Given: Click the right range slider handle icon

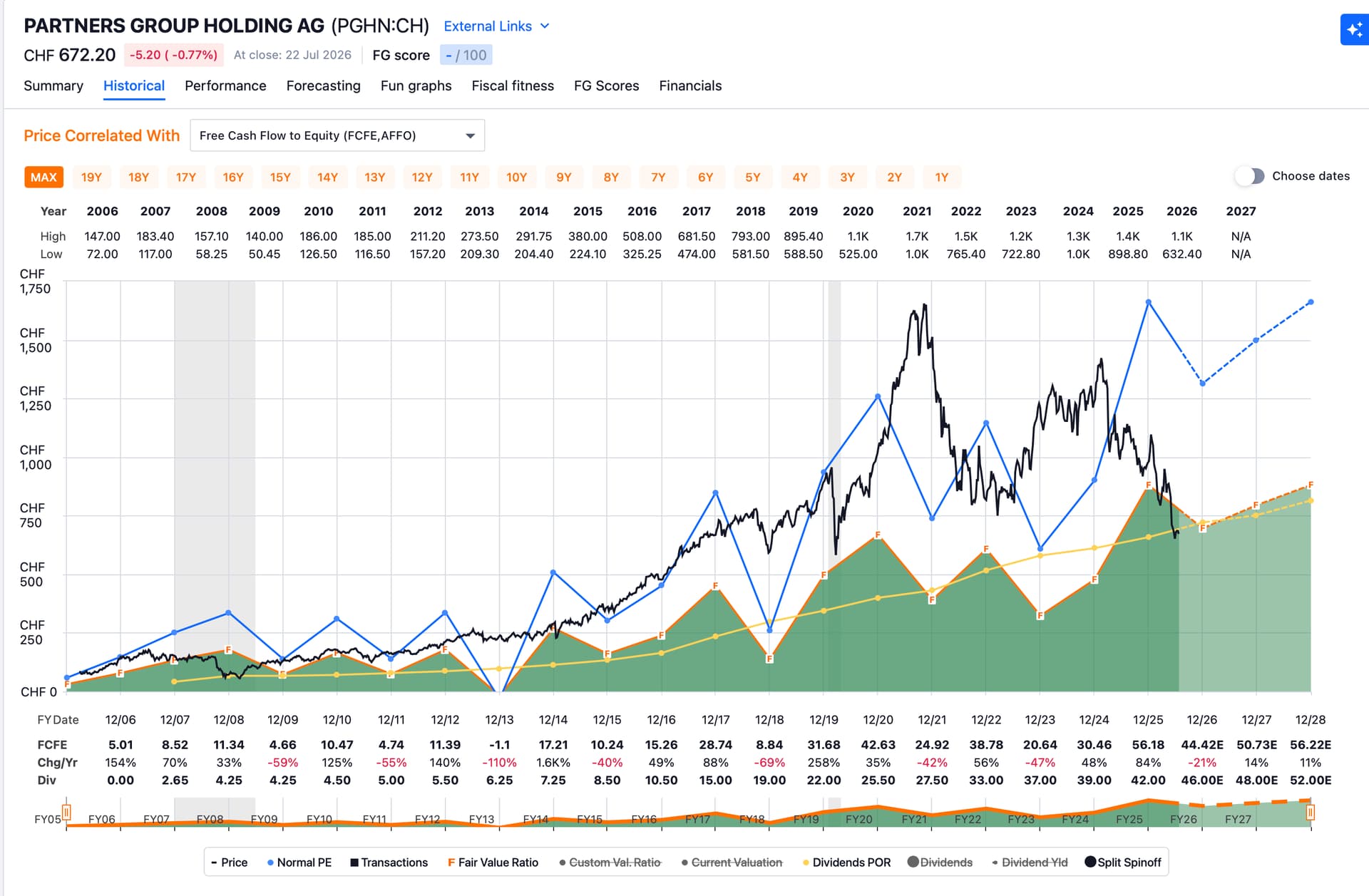Looking at the screenshot, I should point(1310,812).
